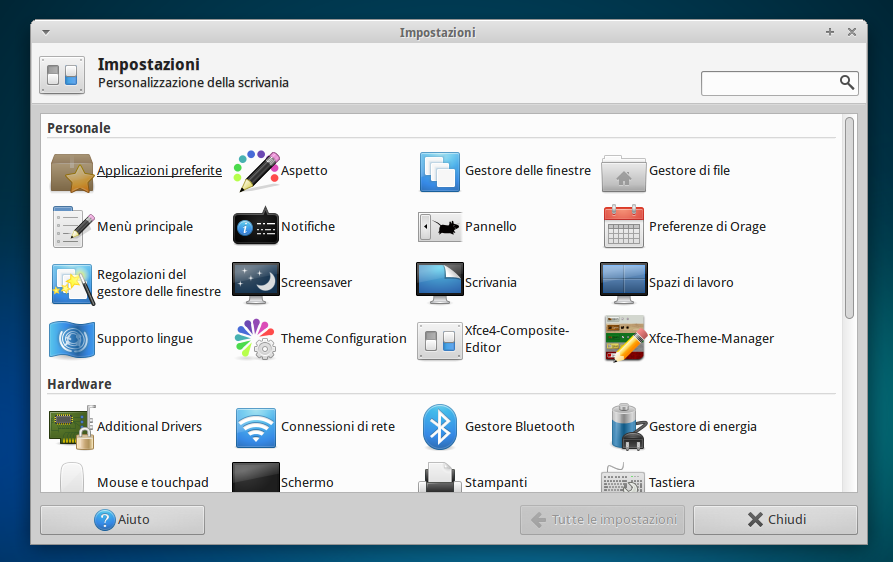This screenshot has height=562, width=893.
Task: Click the Chiudi button
Action: (775, 520)
